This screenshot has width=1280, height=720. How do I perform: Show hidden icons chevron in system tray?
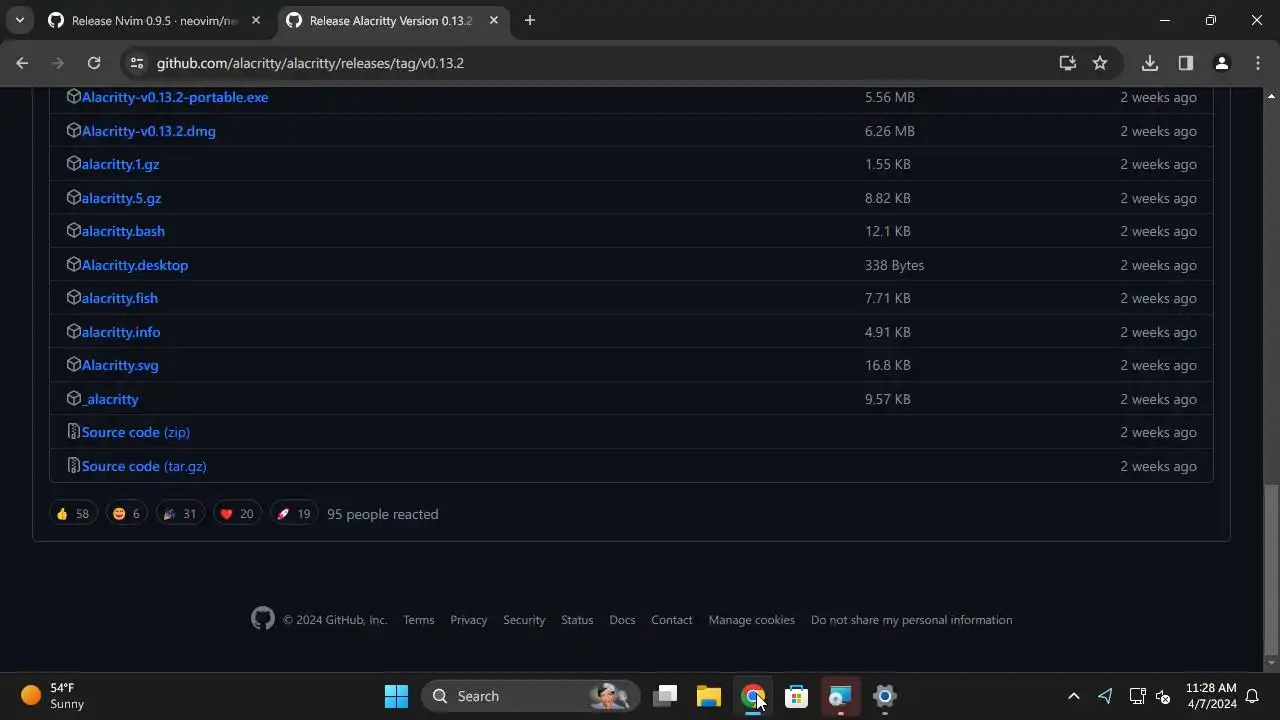1073,696
